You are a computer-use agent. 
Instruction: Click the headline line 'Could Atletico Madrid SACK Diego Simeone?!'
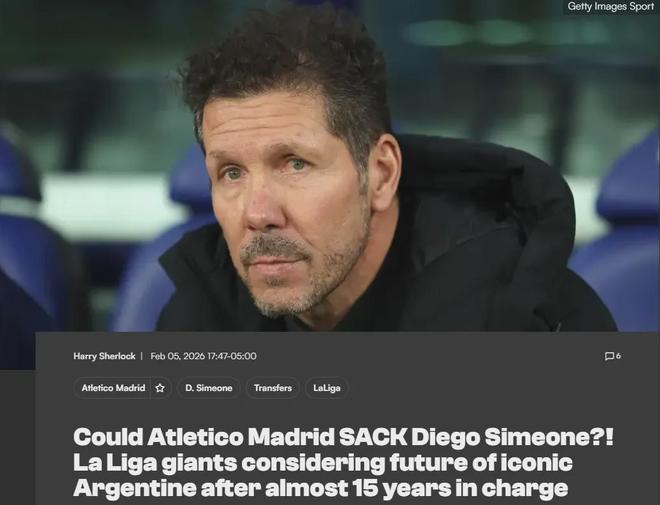click(343, 438)
